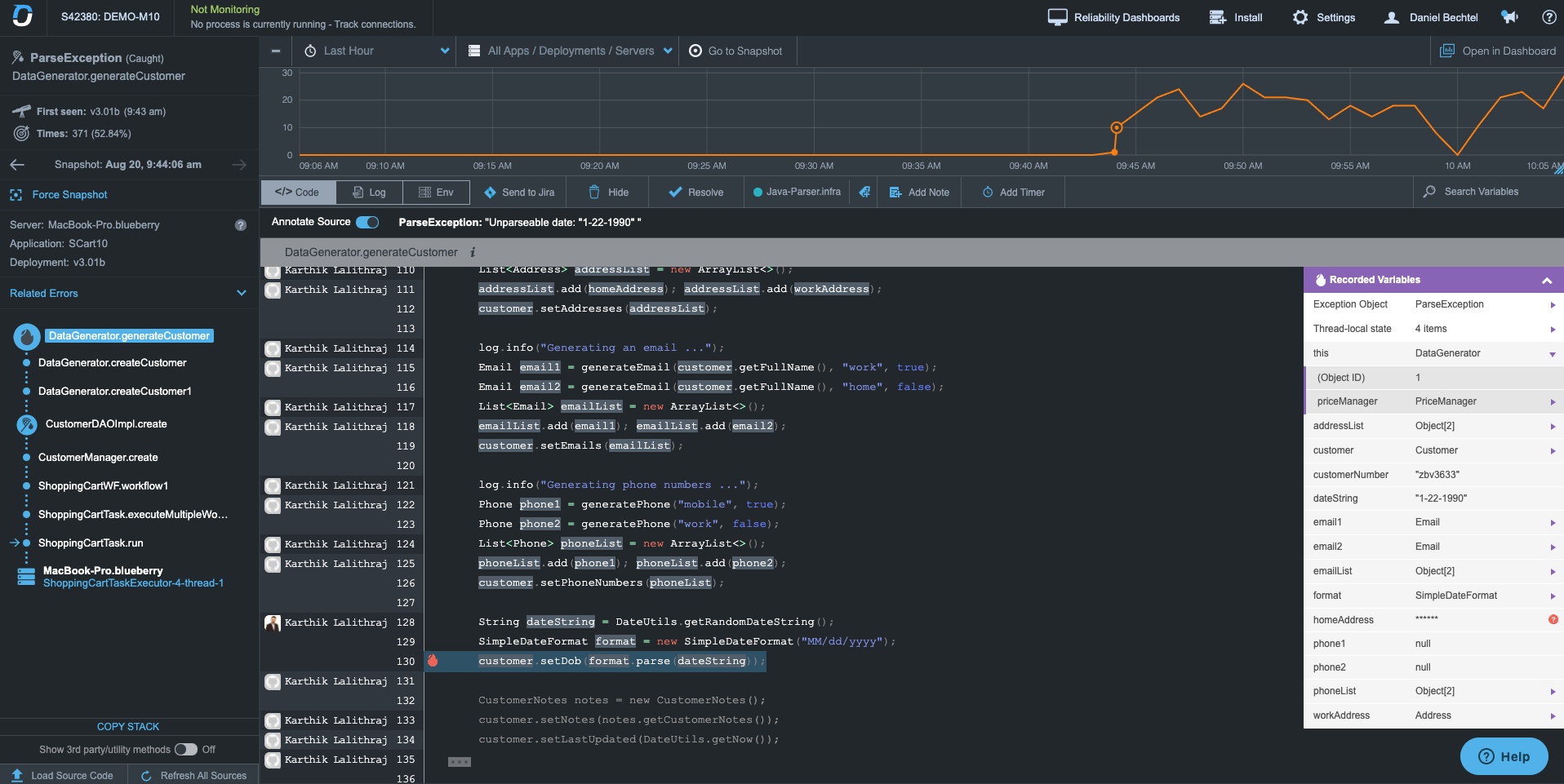Image resolution: width=1564 pixels, height=784 pixels.
Task: Click the Add Note icon
Action: [895, 193]
